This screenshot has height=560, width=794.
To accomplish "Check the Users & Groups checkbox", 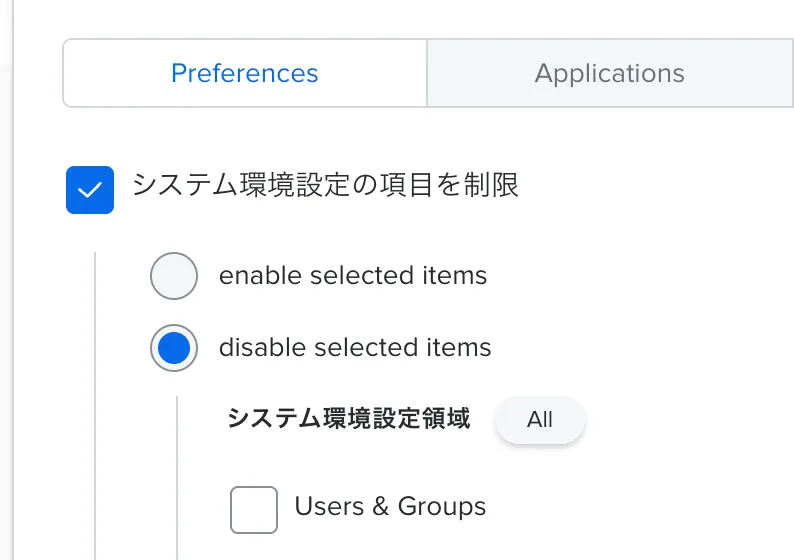I will 254,509.
